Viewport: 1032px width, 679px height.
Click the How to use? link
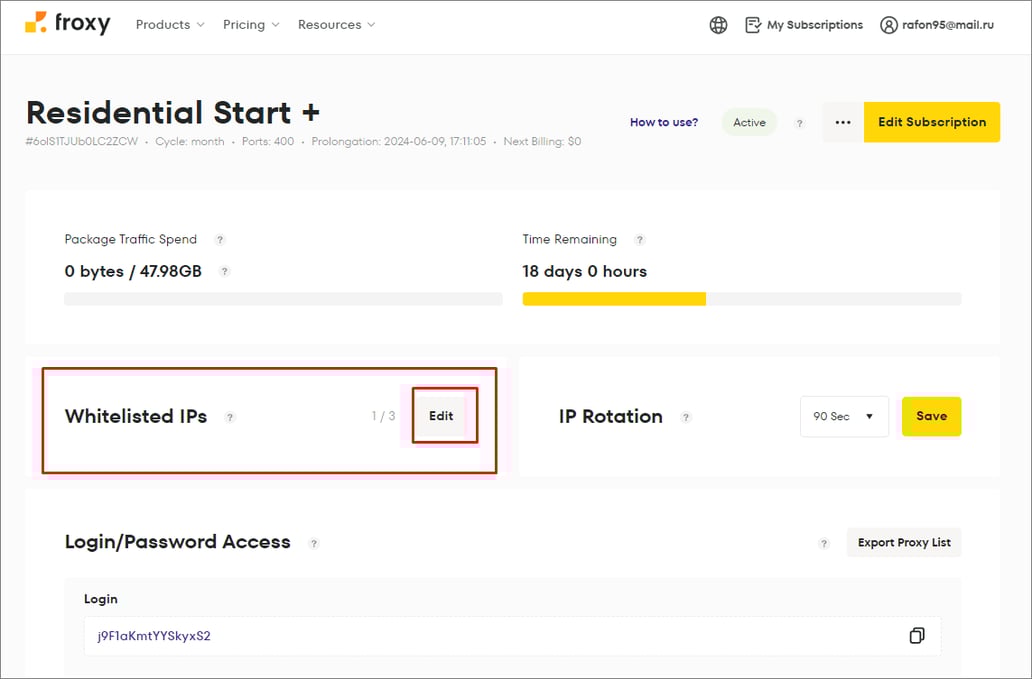(x=664, y=121)
